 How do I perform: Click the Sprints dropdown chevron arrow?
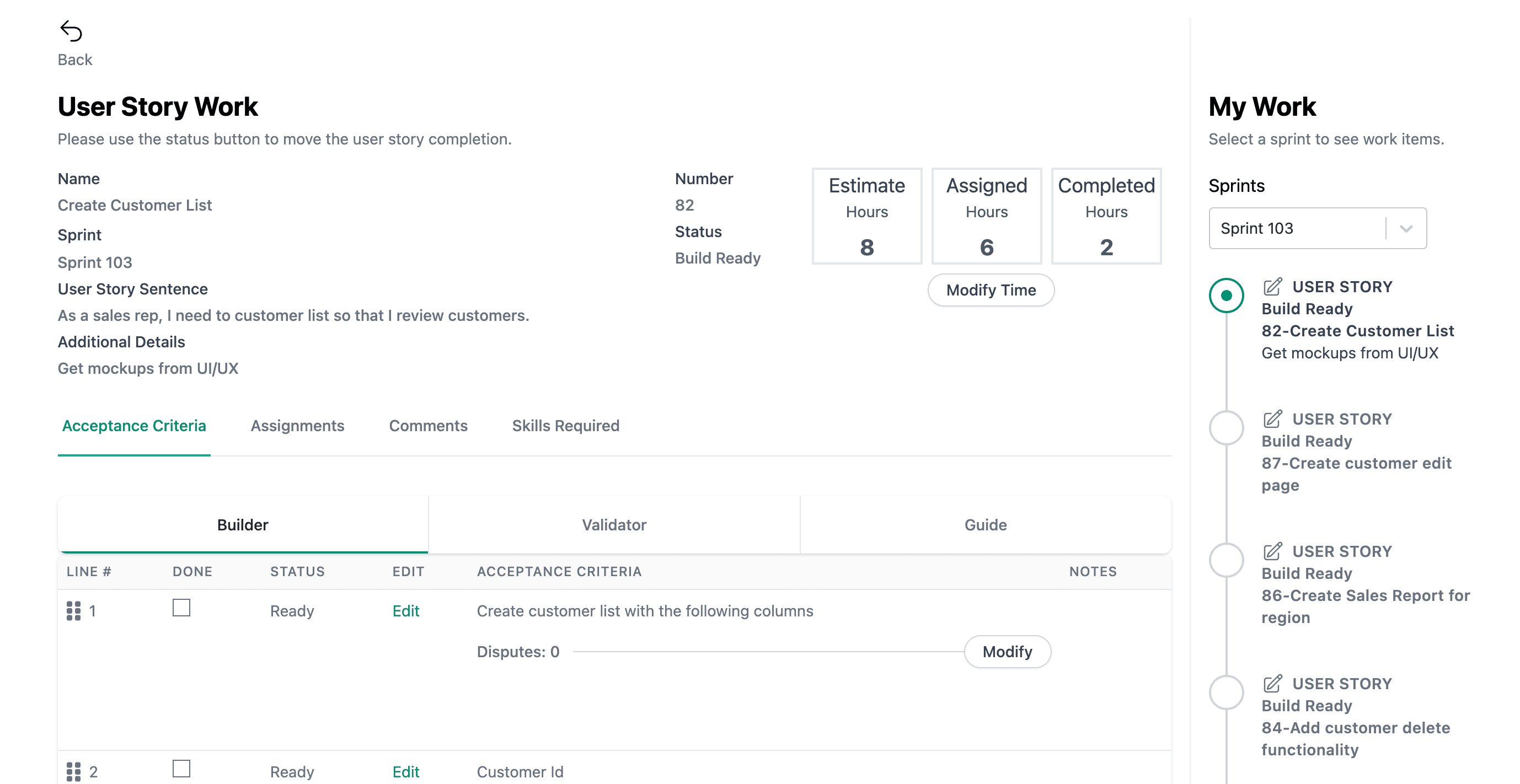[1406, 228]
